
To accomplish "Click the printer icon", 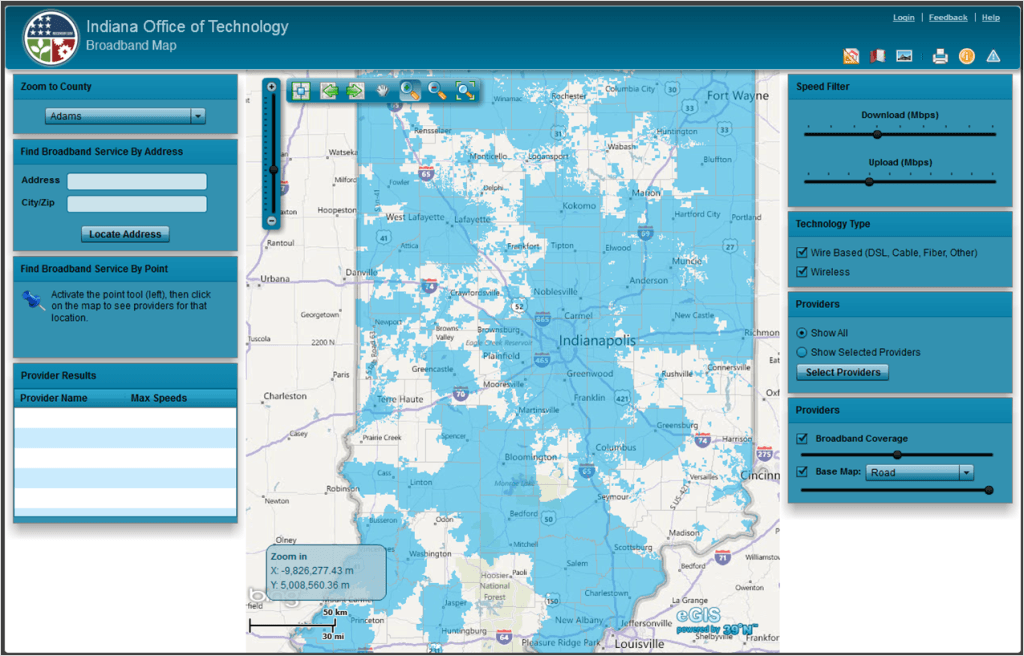I will point(940,56).
